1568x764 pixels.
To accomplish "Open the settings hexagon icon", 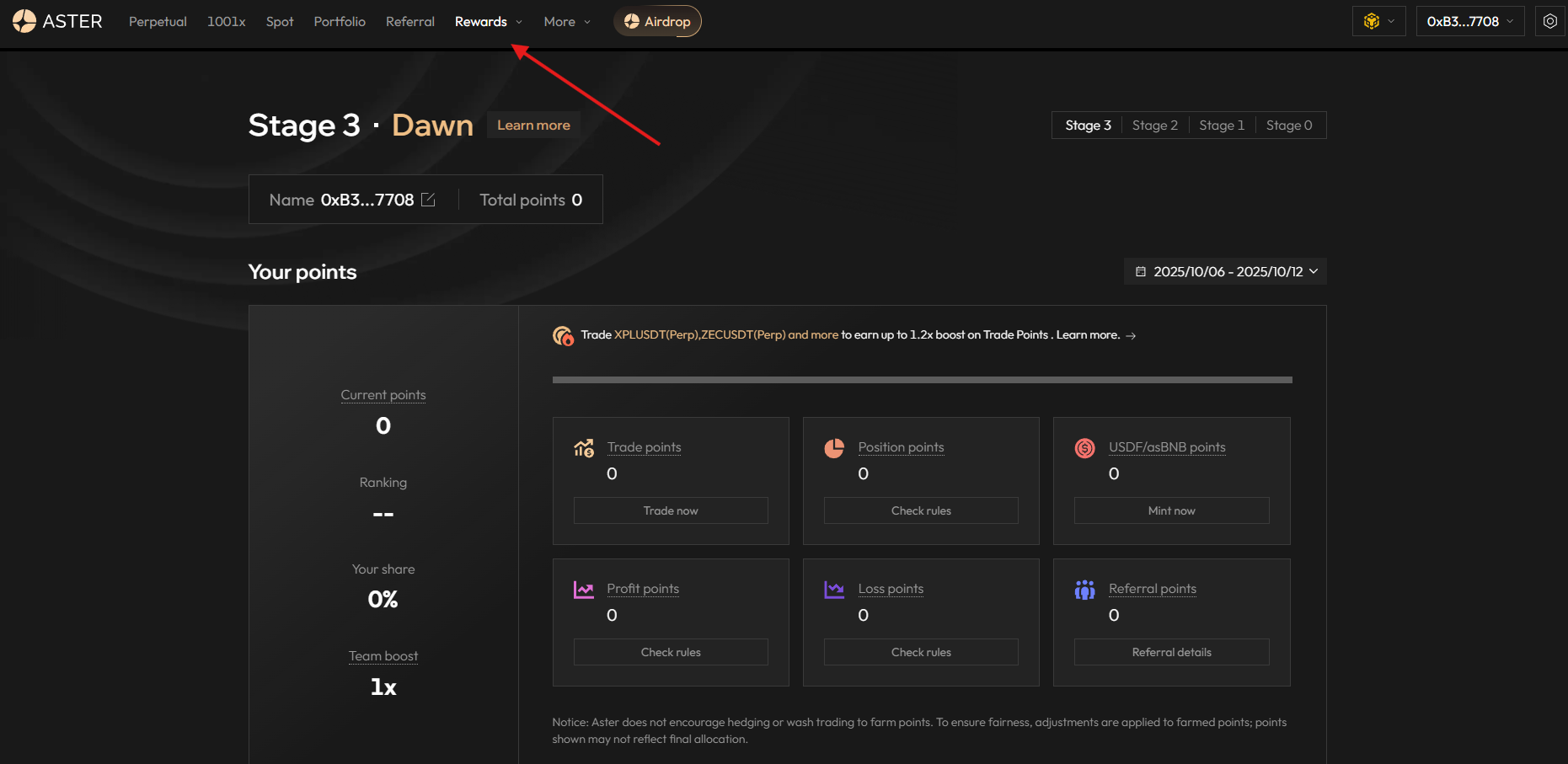I will pos(1549,21).
